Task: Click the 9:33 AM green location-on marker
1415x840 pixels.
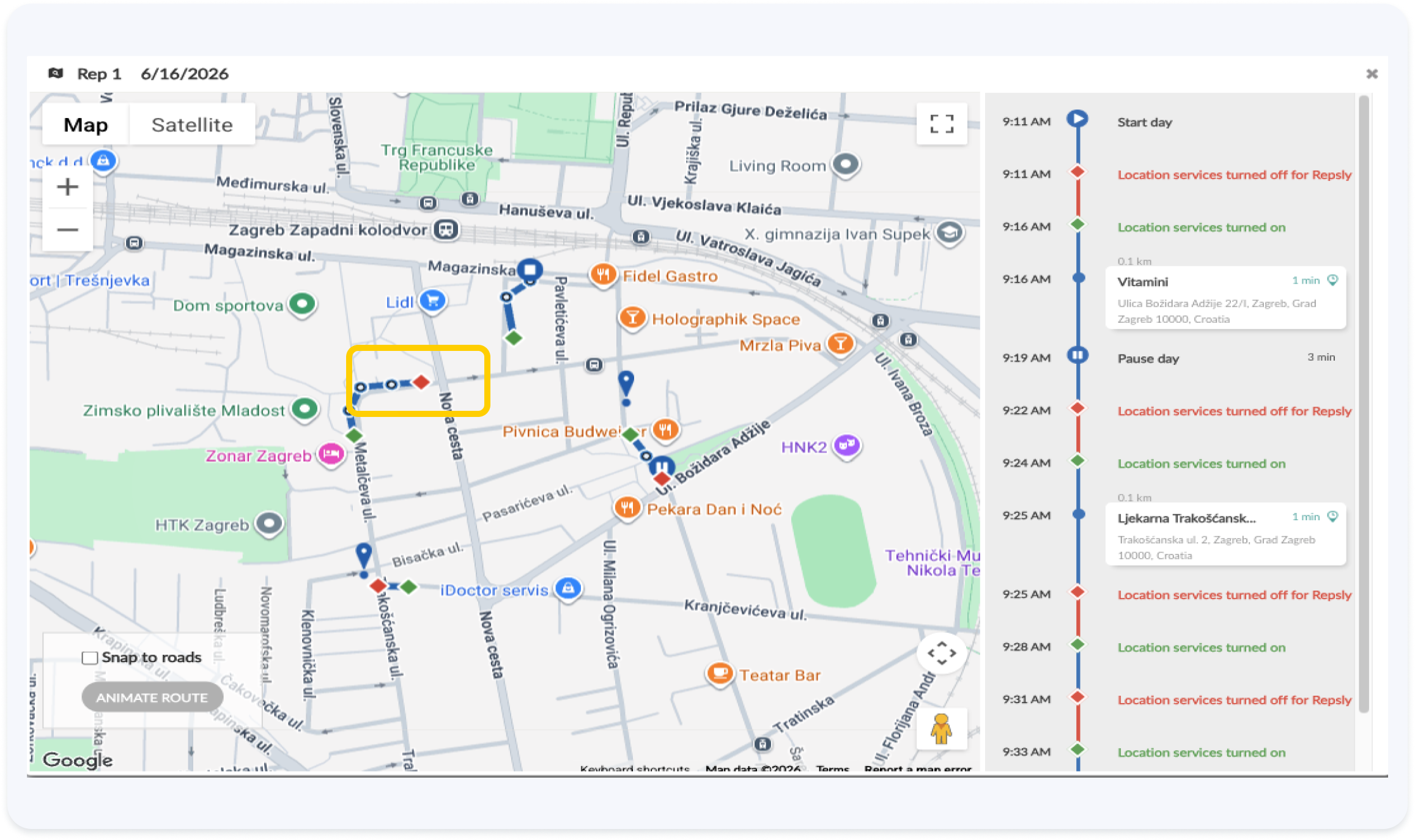Action: [1077, 750]
